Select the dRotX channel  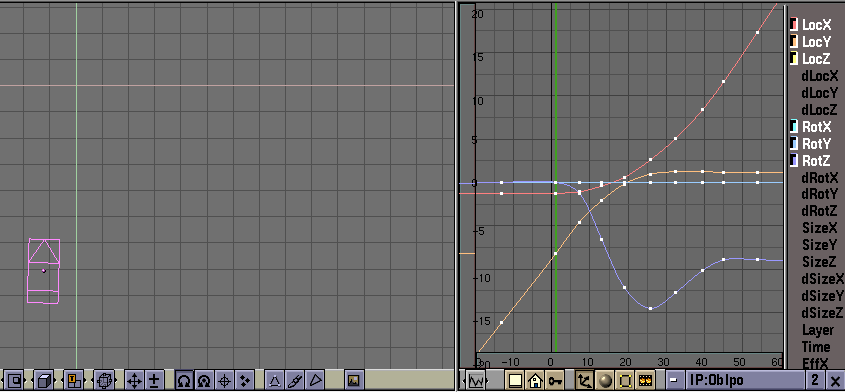coord(820,177)
